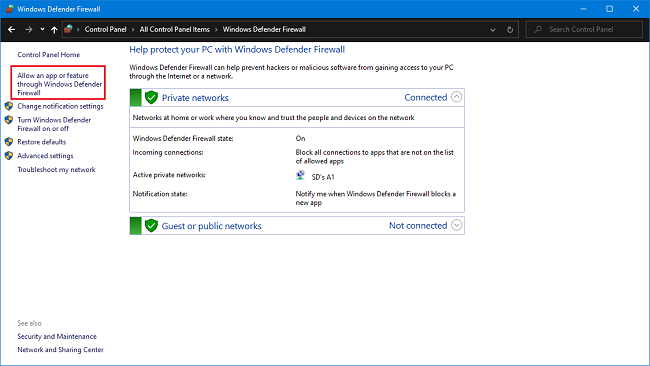Click the search magnifier icon
Screen dimensions: 650x366
(538, 29)
